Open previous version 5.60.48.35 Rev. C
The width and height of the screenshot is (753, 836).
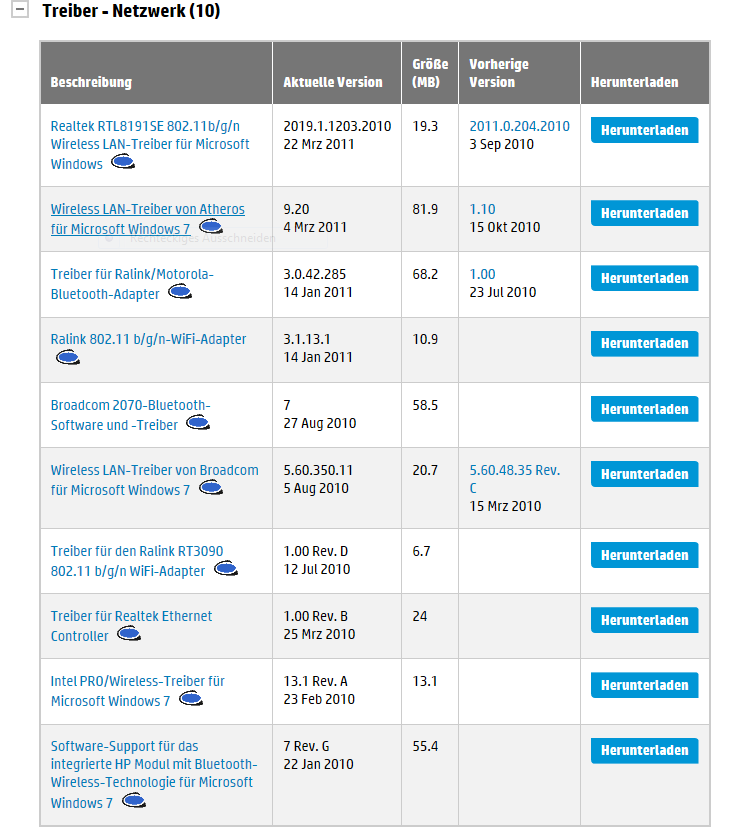515,479
